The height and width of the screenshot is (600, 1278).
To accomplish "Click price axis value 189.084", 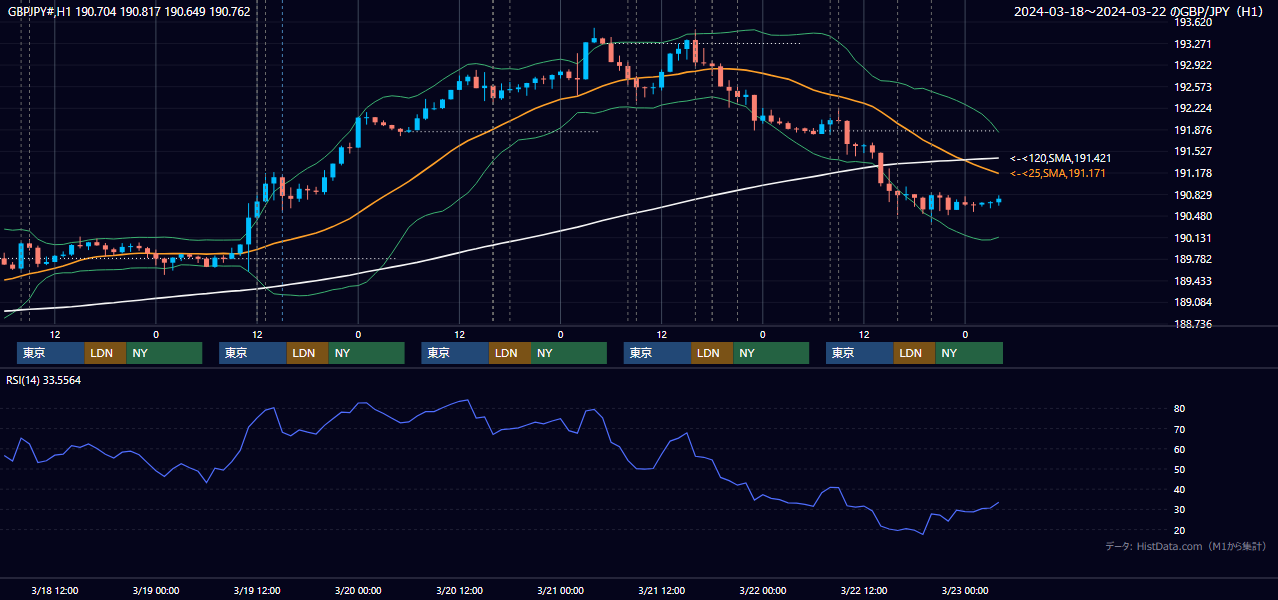I will (x=1192, y=302).
